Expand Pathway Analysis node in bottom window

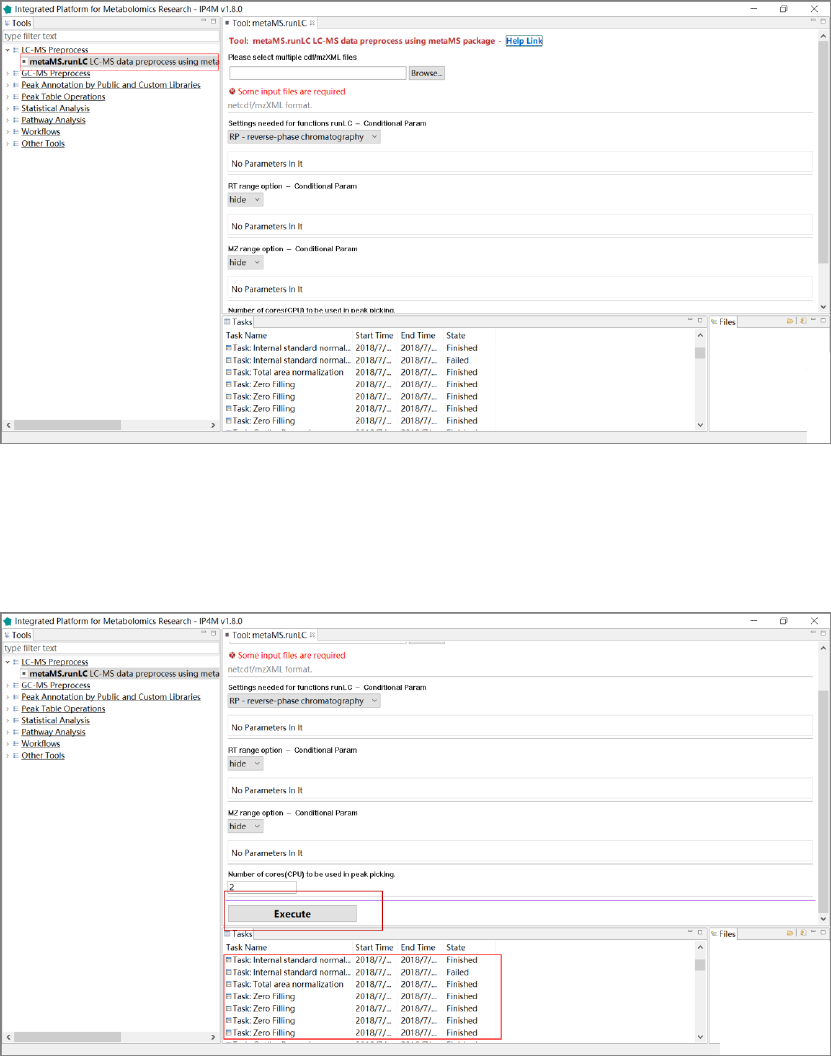click(x=7, y=732)
